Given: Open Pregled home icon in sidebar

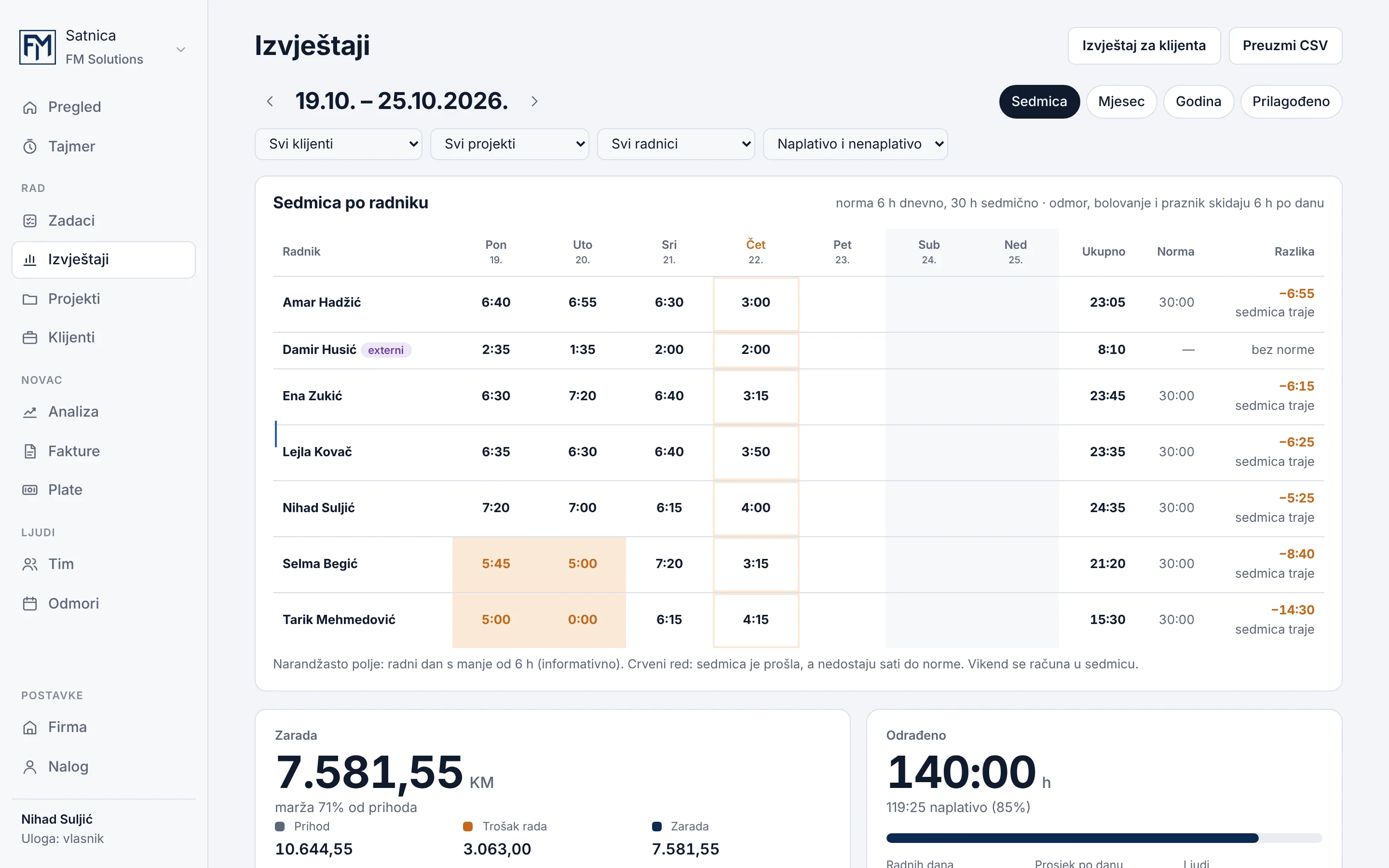Looking at the screenshot, I should tap(30, 108).
